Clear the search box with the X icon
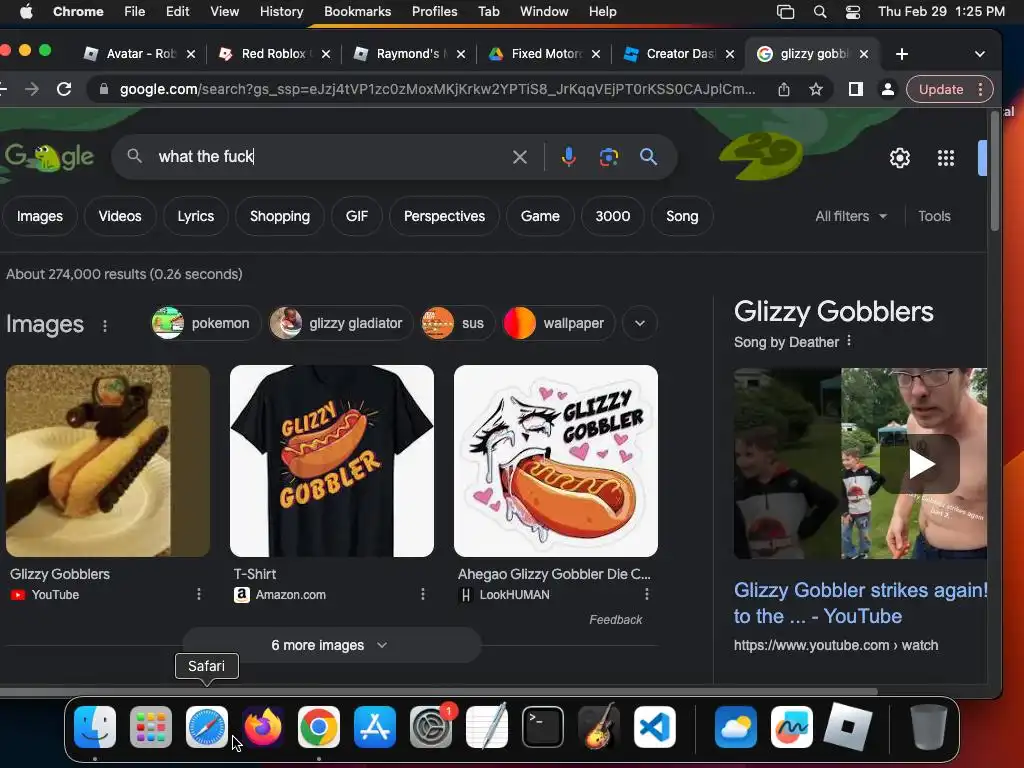 coord(520,157)
